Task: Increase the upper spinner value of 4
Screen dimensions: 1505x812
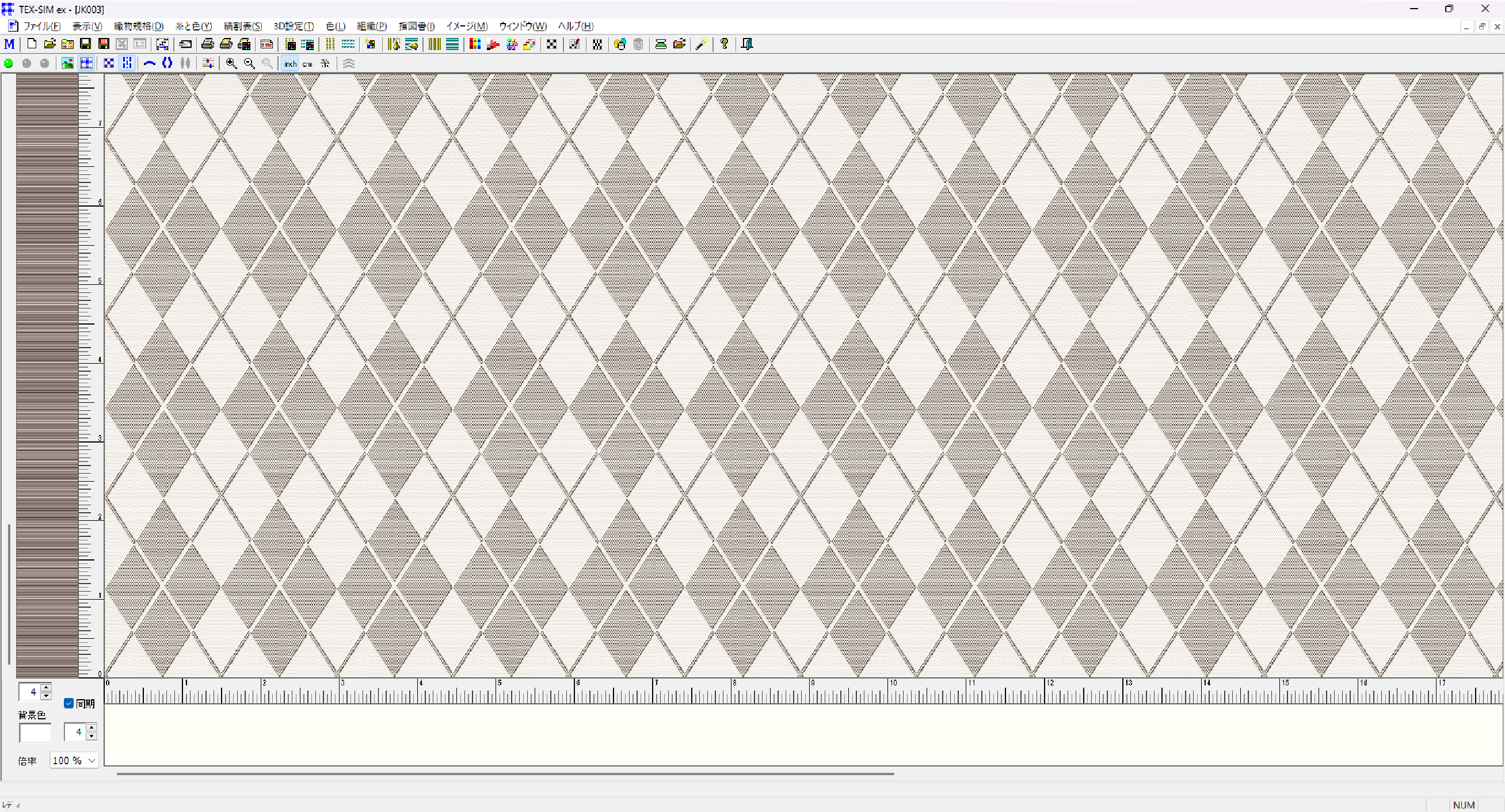Action: pos(46,687)
